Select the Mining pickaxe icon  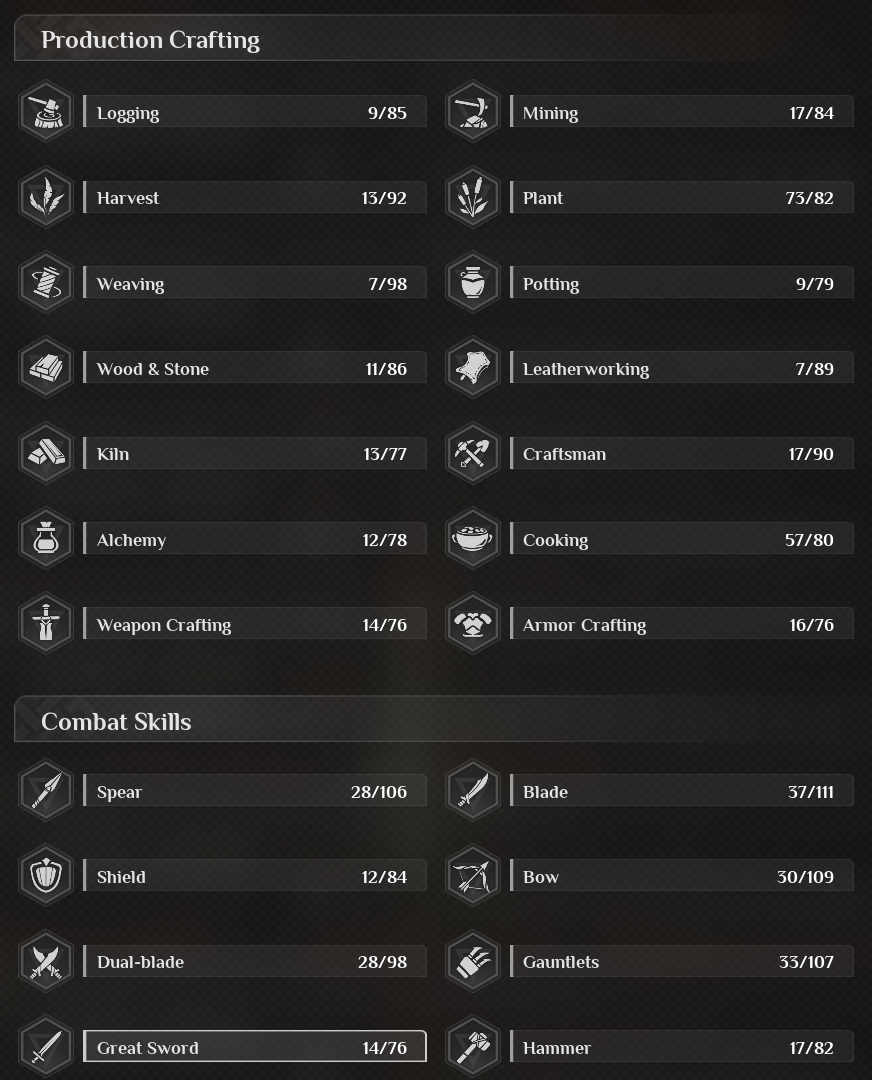point(472,112)
